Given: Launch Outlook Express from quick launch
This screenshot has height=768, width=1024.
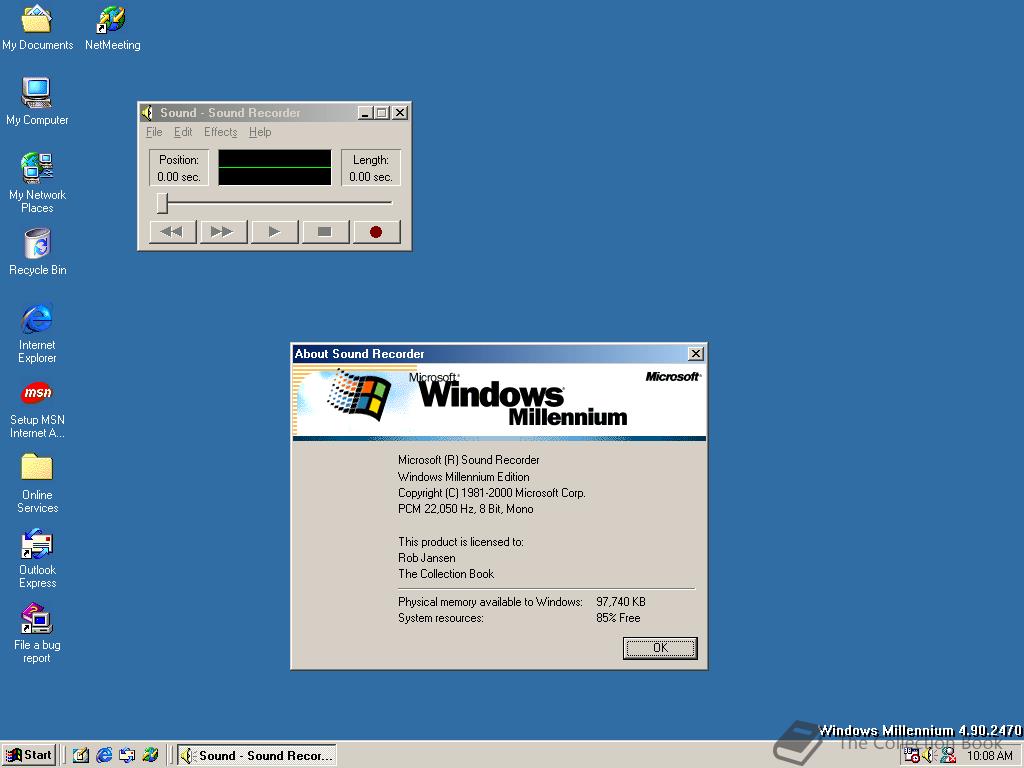Looking at the screenshot, I should click(127, 756).
